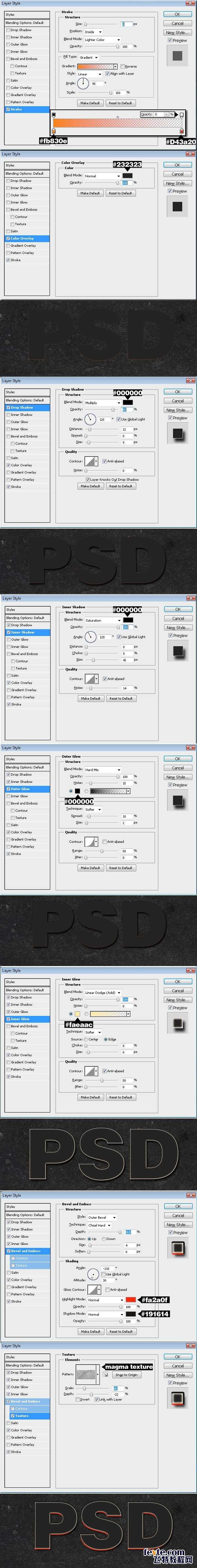Open the Contour thumbnail in the Inner Shadow dialog
Image resolution: width=197 pixels, height=1568 pixels.
tap(90, 679)
